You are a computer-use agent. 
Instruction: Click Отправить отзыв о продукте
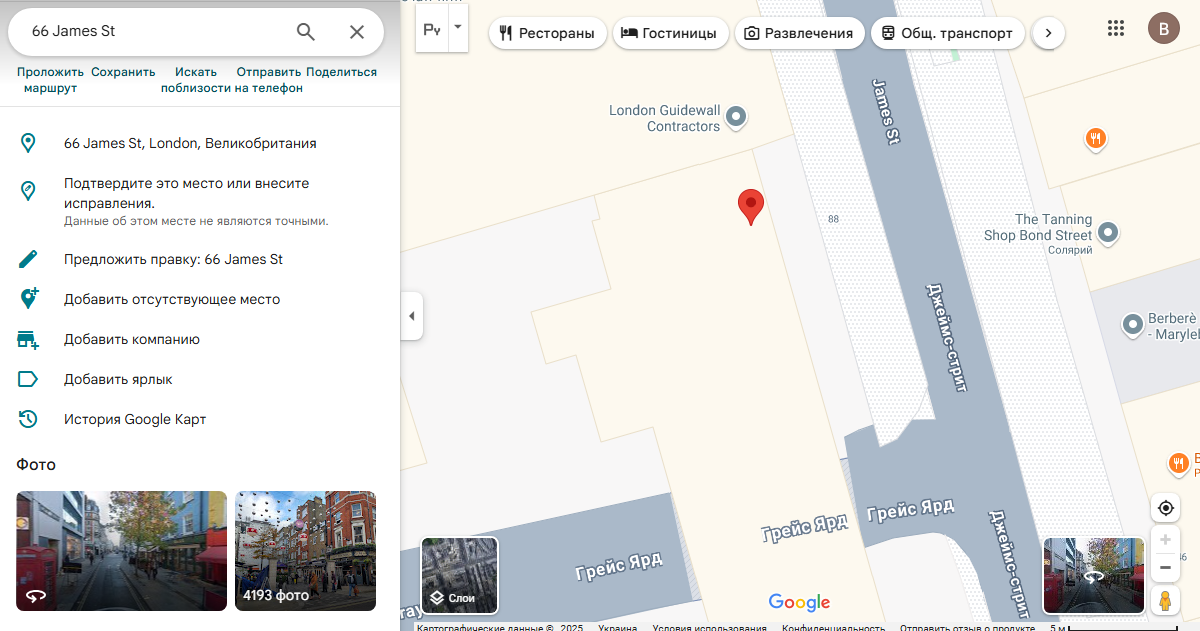click(967, 627)
